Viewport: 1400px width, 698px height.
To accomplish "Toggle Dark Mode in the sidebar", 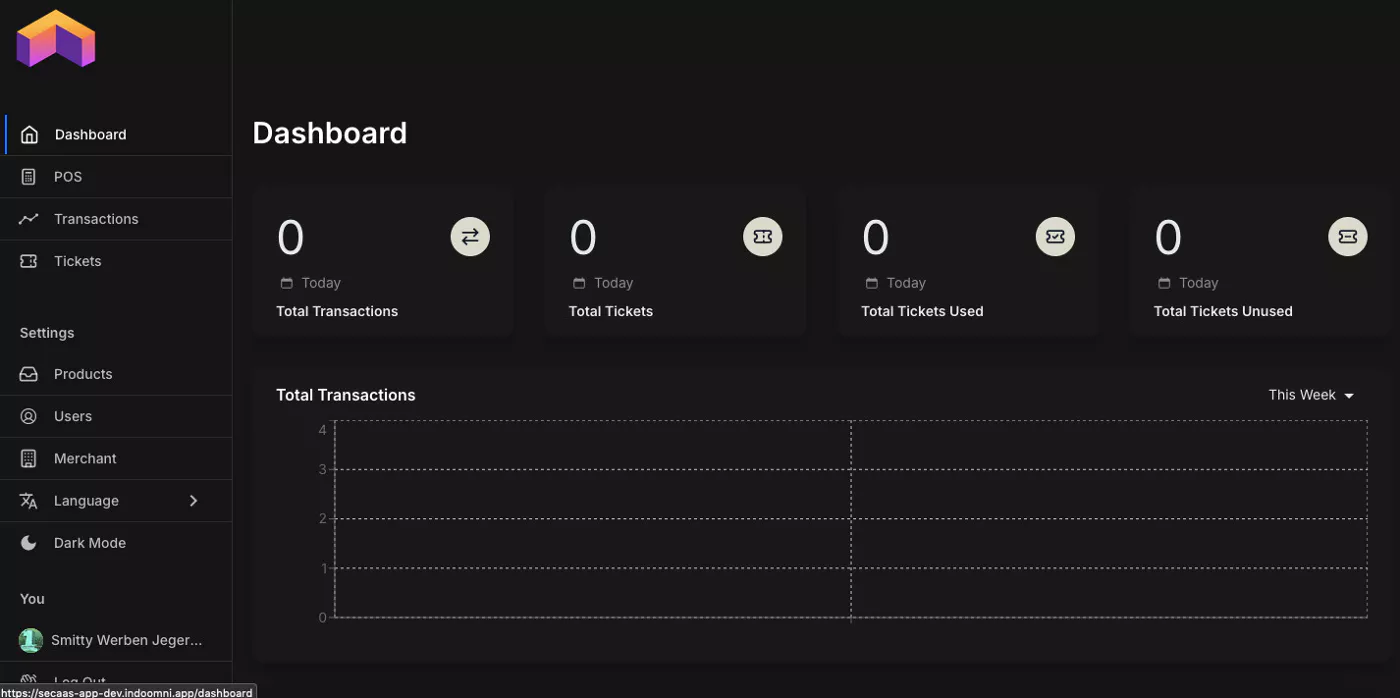I will [89, 543].
